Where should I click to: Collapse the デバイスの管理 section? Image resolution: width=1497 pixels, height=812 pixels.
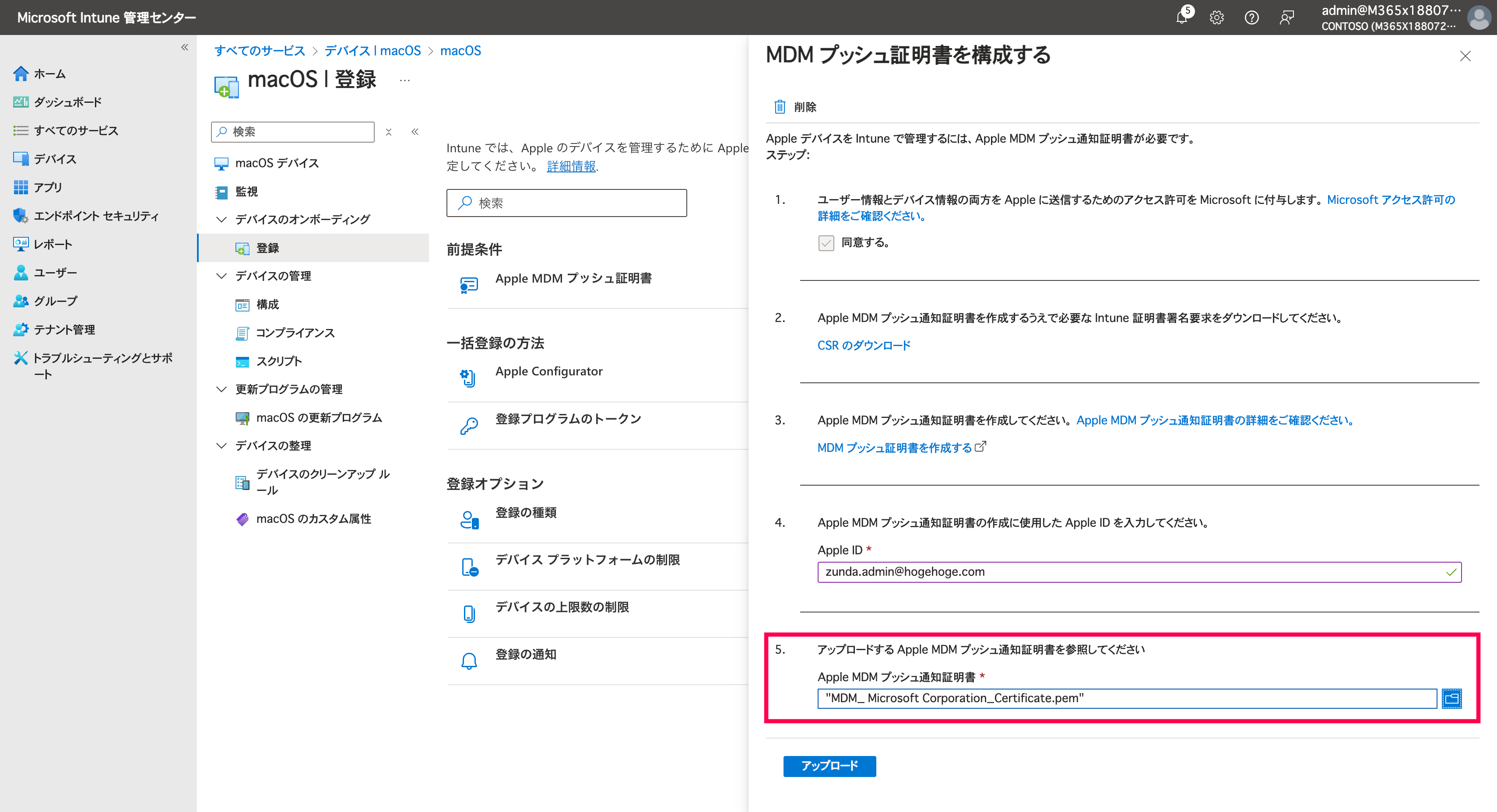click(x=221, y=276)
